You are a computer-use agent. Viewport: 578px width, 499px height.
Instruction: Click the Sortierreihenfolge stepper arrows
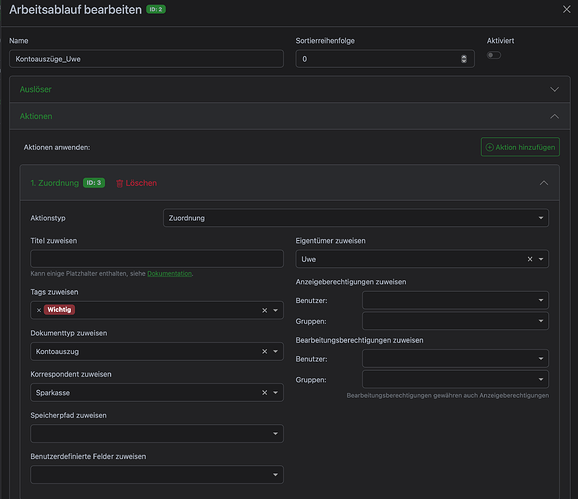[464, 59]
